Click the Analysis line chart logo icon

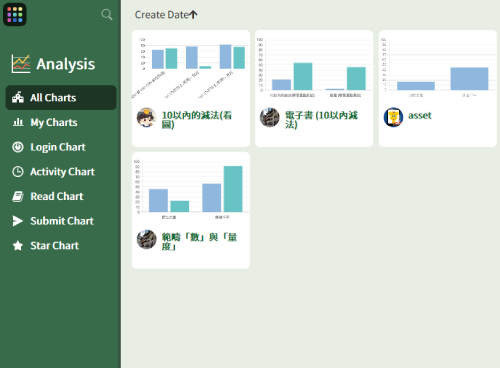[21, 64]
